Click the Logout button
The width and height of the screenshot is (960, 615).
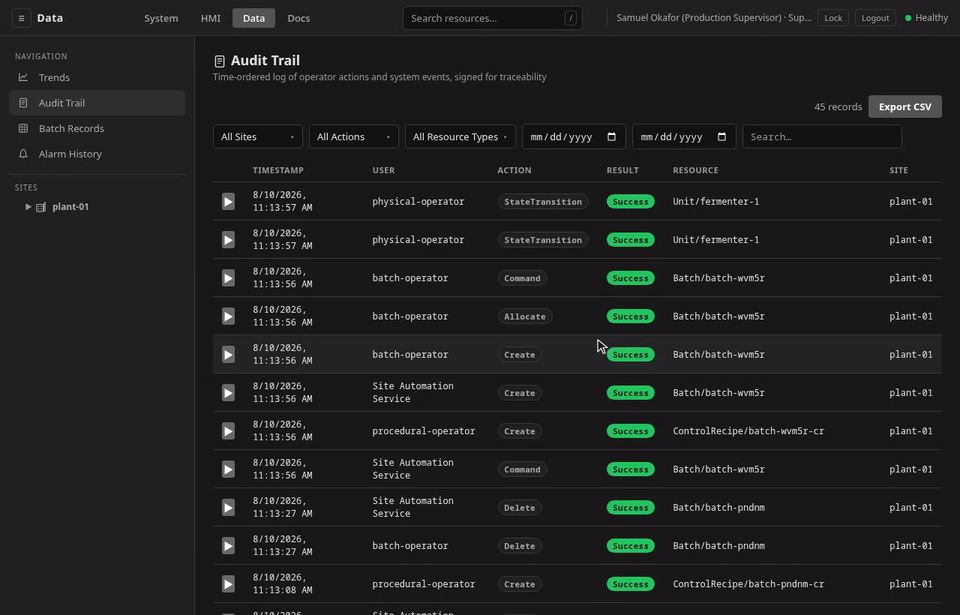coord(875,18)
